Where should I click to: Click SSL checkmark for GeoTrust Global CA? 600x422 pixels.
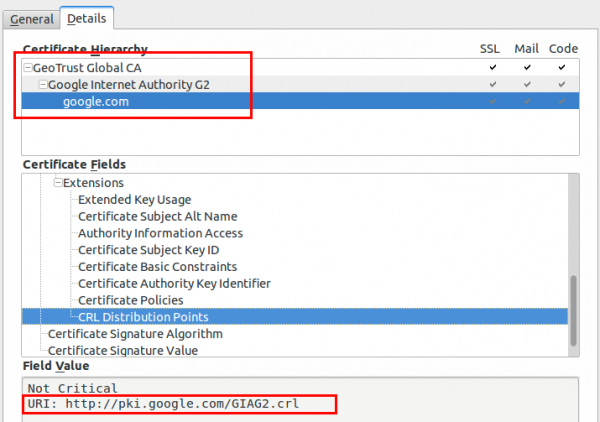click(x=493, y=67)
